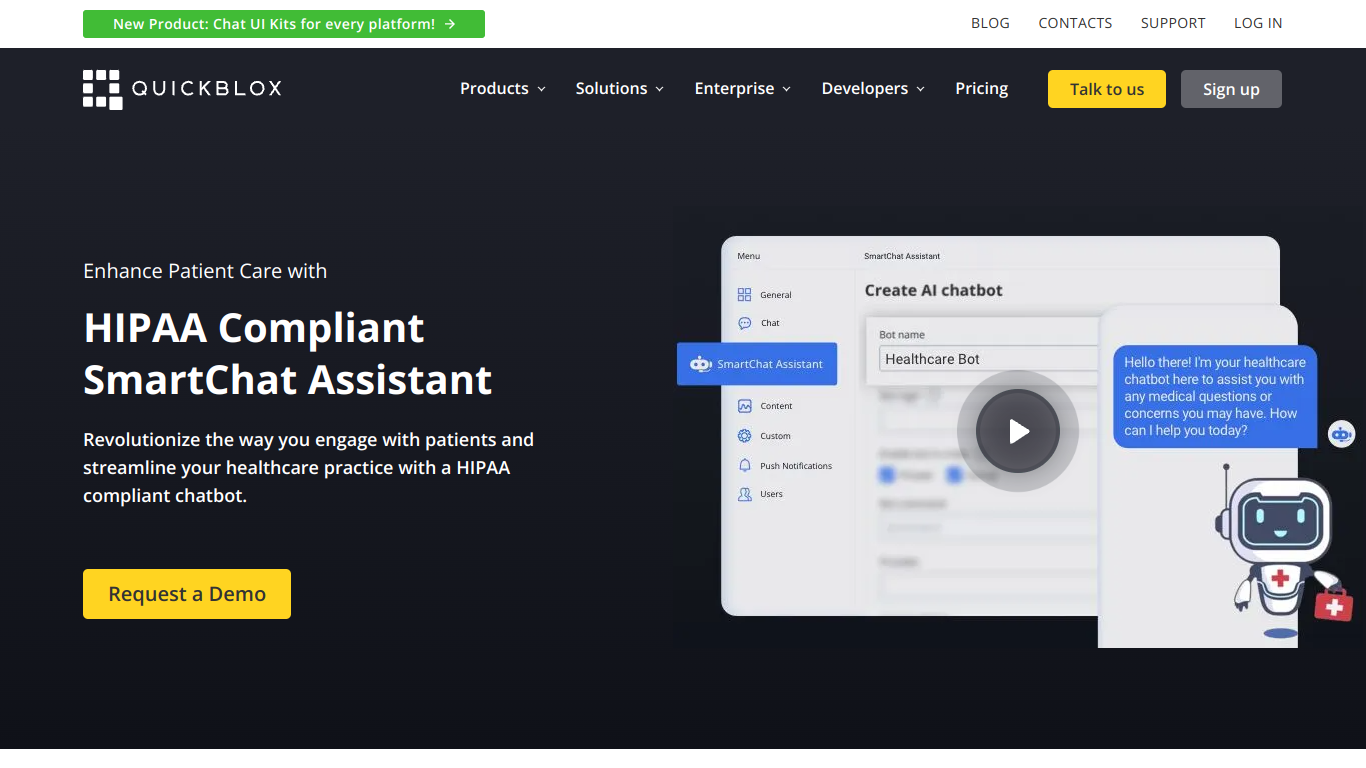Viewport: 1366px width, 768px height.
Task: Click the General grid icon in mockup menu
Action: coord(744,295)
